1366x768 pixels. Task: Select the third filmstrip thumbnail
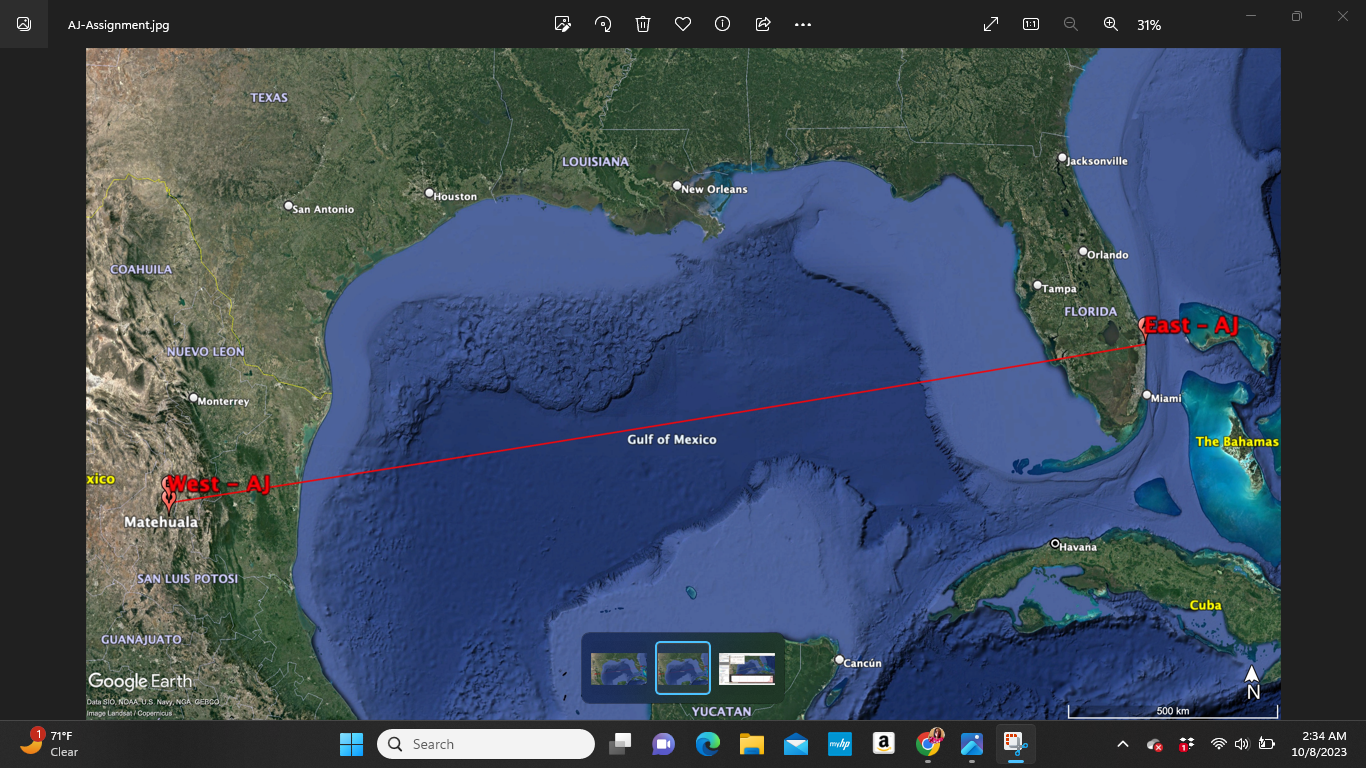(748, 668)
